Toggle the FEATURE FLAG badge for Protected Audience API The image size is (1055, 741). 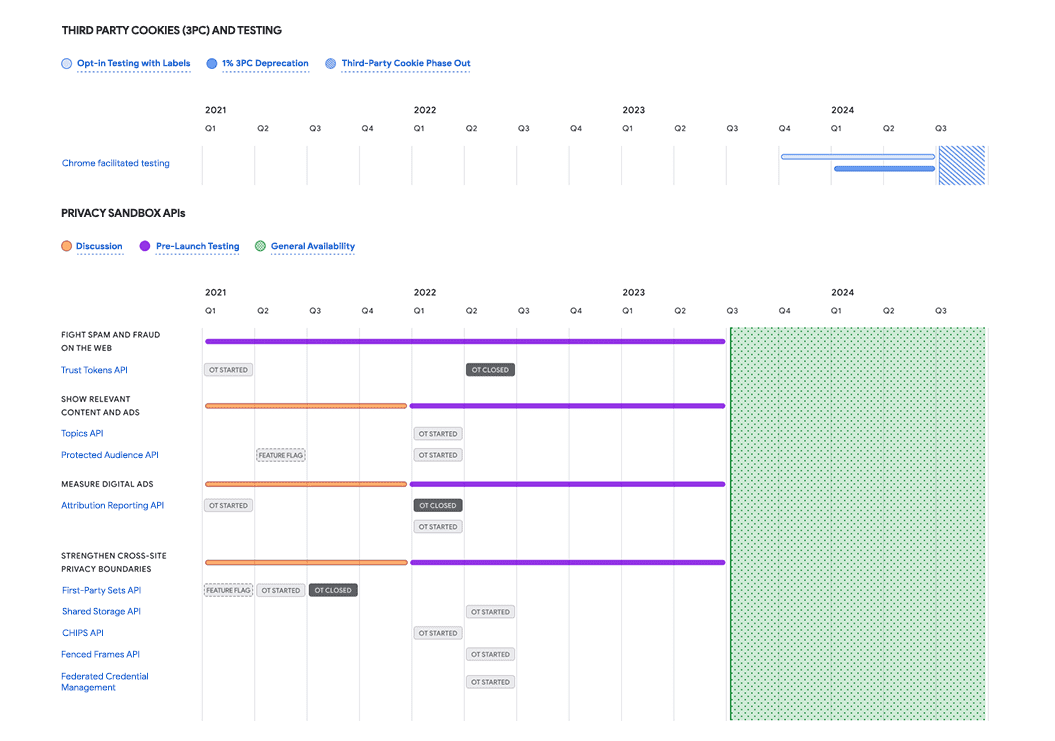click(x=281, y=454)
